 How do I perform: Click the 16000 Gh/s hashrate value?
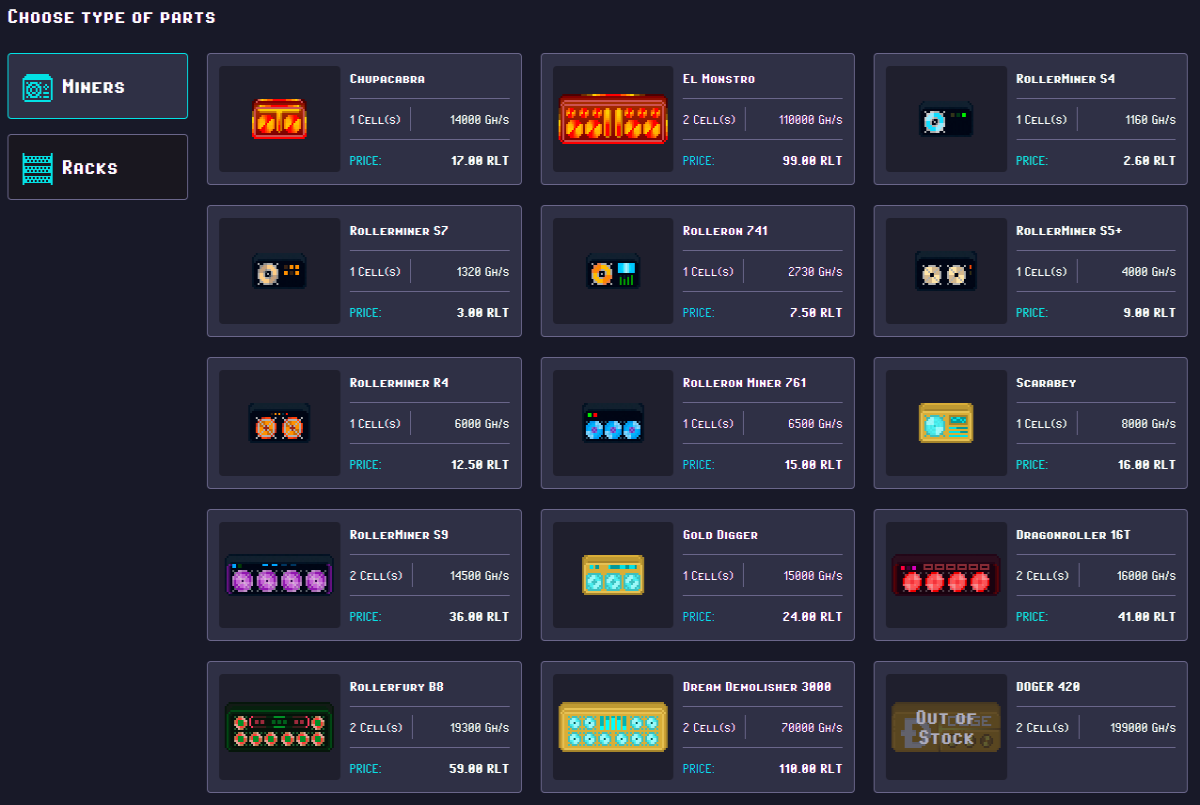point(1147,576)
